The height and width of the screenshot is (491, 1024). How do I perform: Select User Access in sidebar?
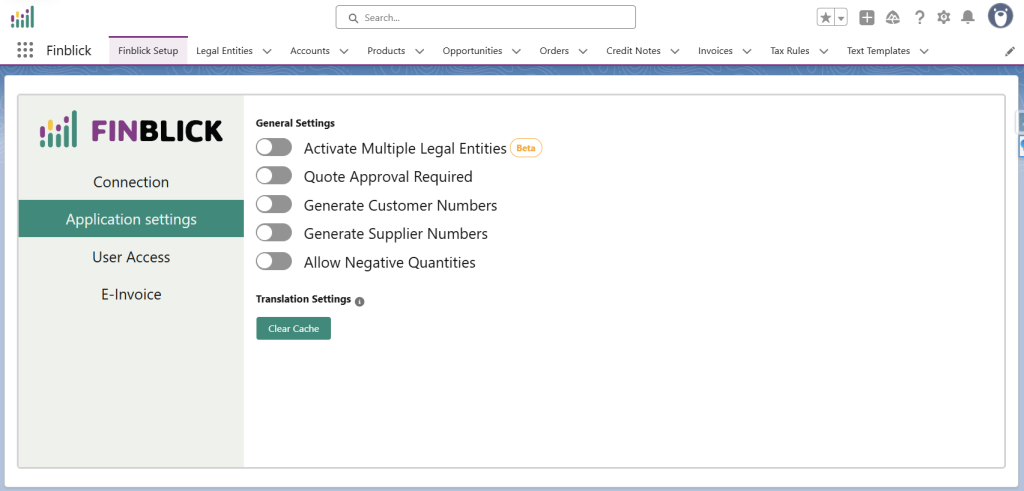click(131, 257)
